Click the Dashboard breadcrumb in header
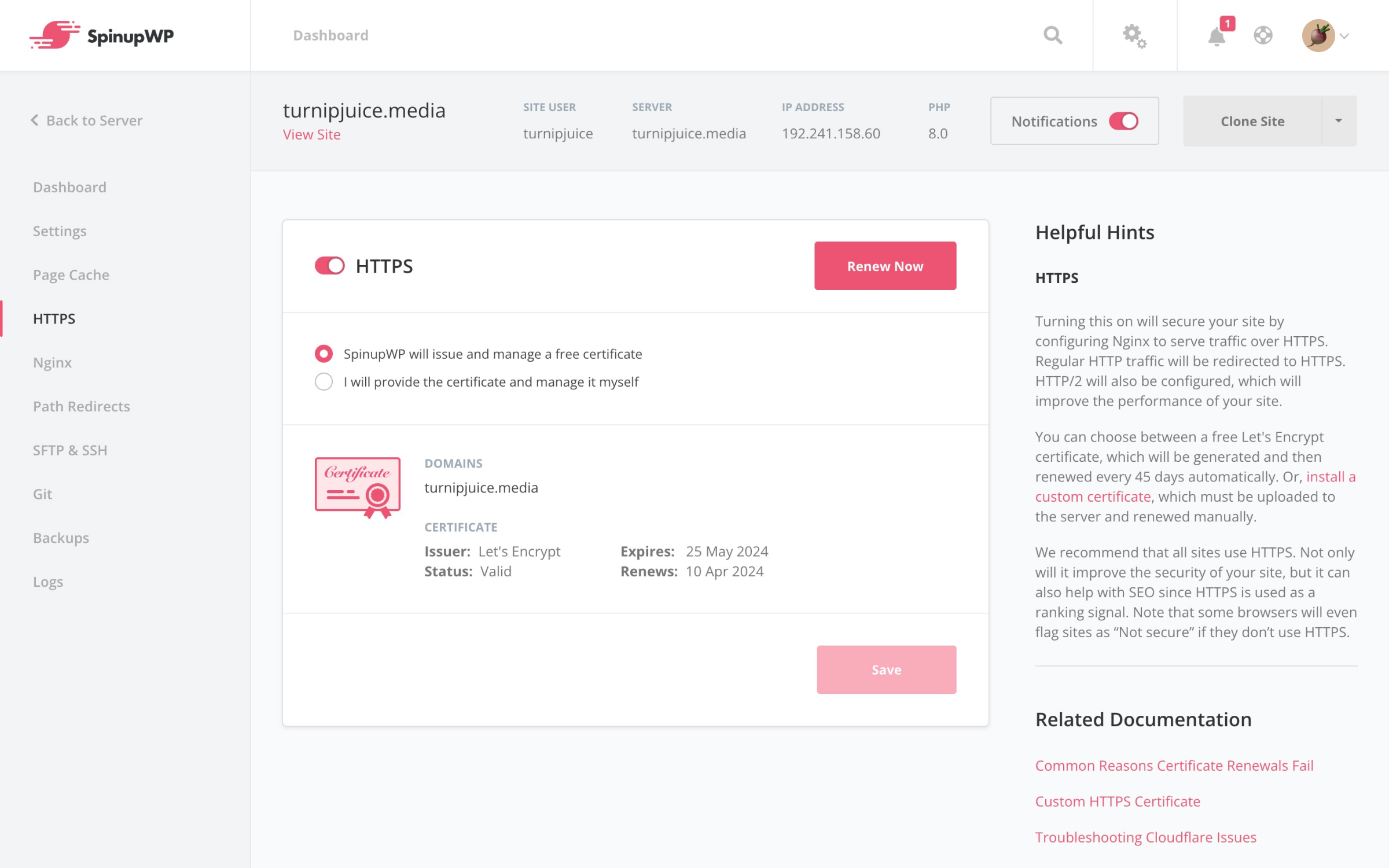This screenshot has width=1389, height=868. click(330, 35)
